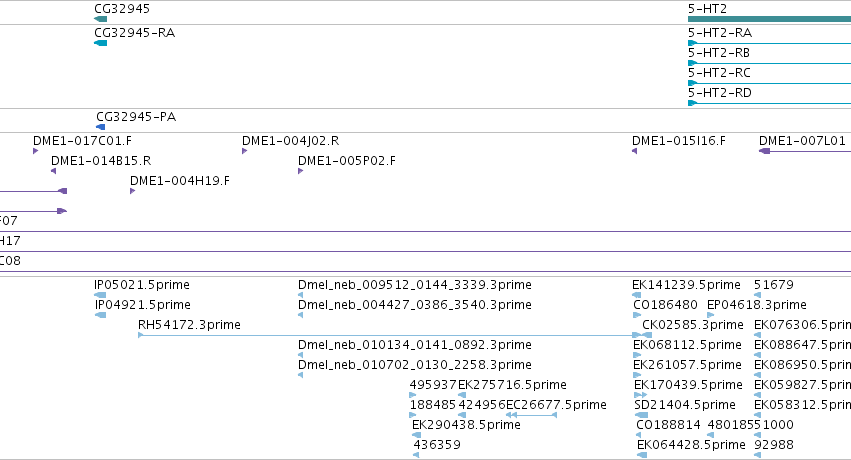Select the 5-HT2-RD transcript feature

tap(769, 103)
